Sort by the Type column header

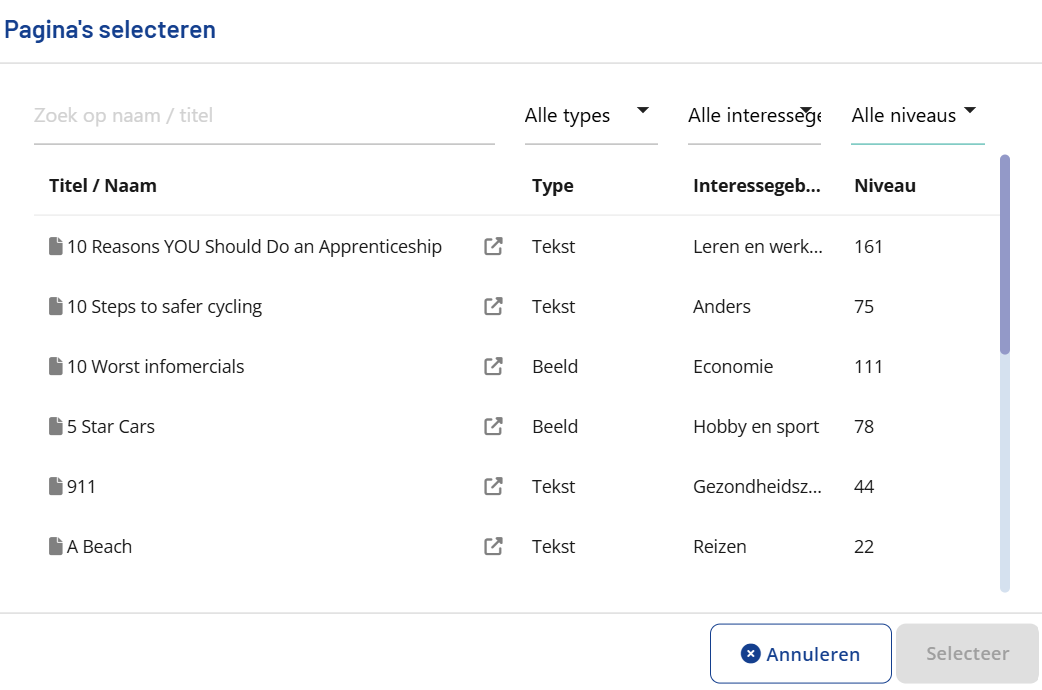pyautogui.click(x=553, y=186)
